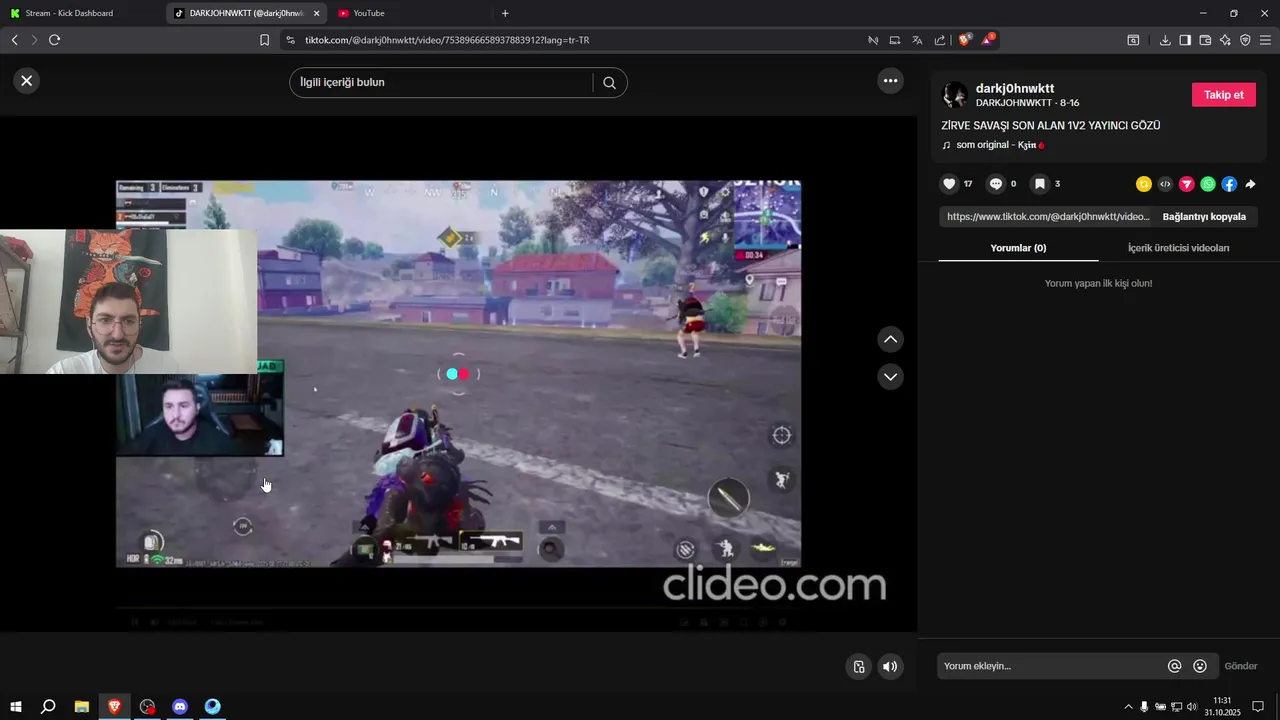Copy link with Bağlantıyı kopyala button

[x=1204, y=216]
